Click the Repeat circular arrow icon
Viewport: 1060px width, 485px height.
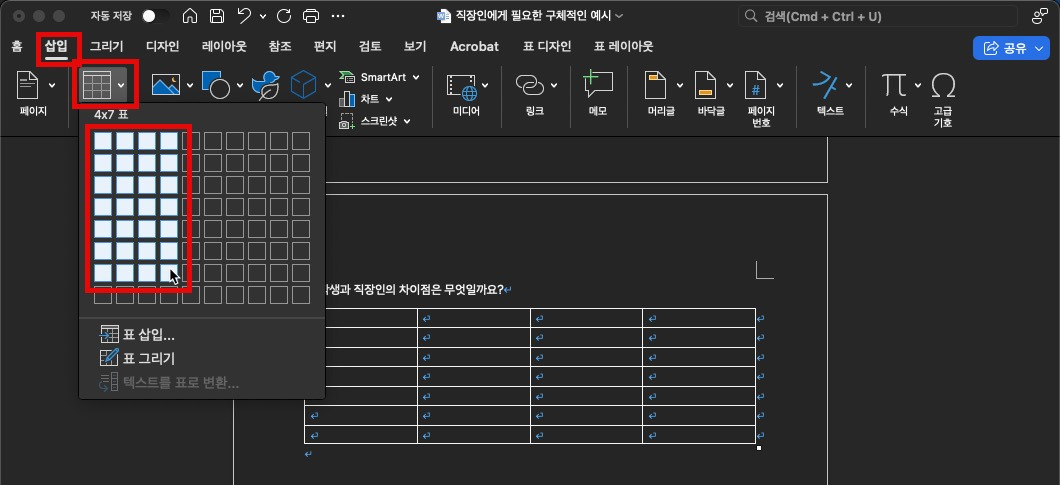[x=285, y=16]
